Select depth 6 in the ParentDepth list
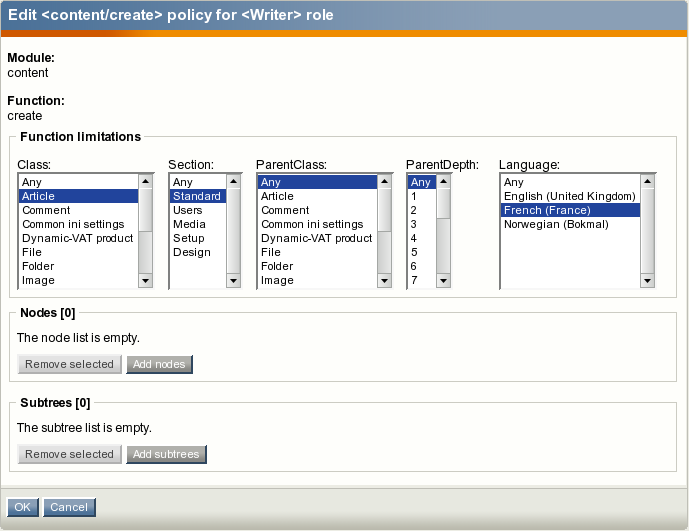 [x=422, y=266]
